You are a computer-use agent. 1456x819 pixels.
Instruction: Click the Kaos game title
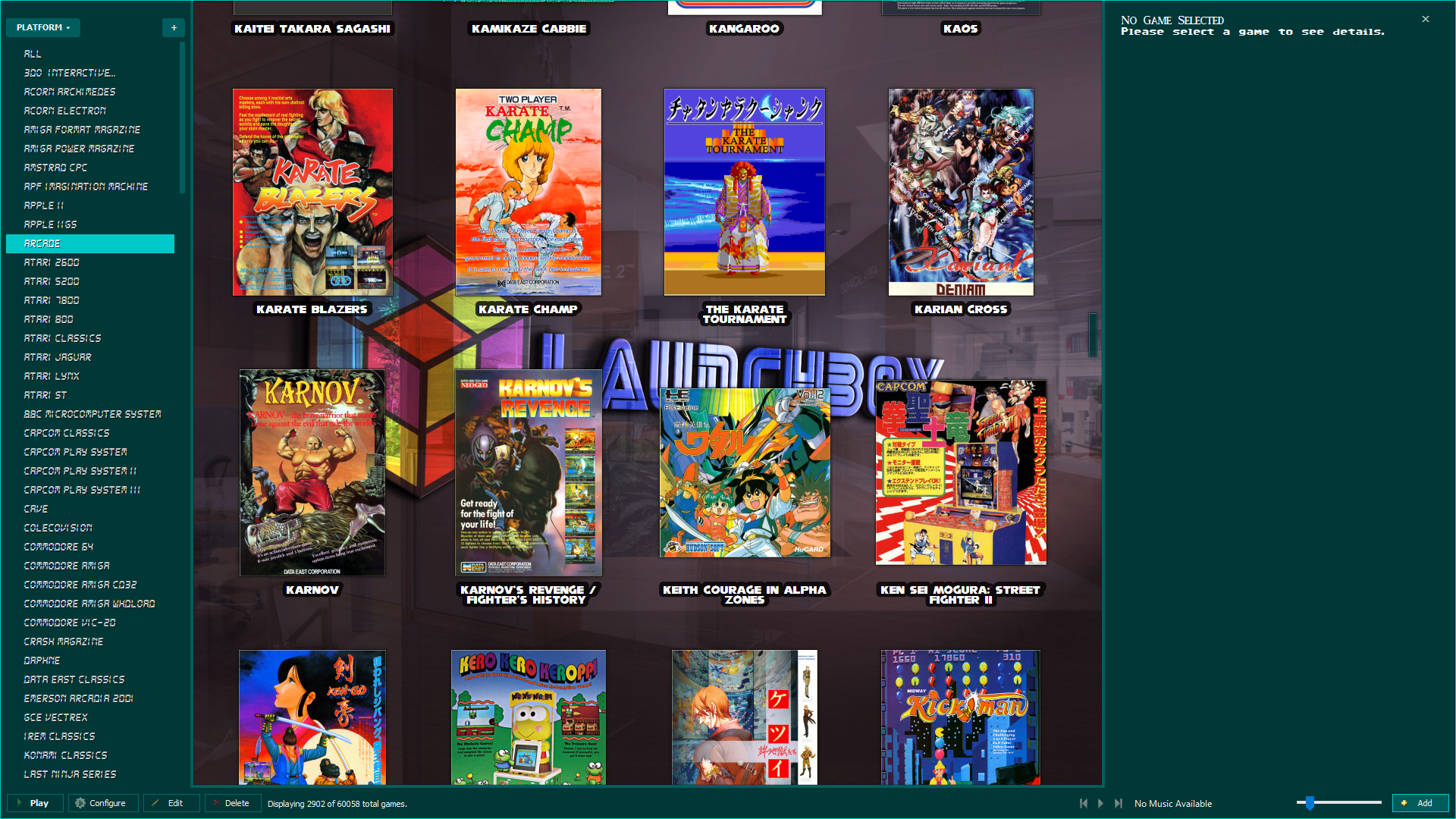tap(961, 29)
